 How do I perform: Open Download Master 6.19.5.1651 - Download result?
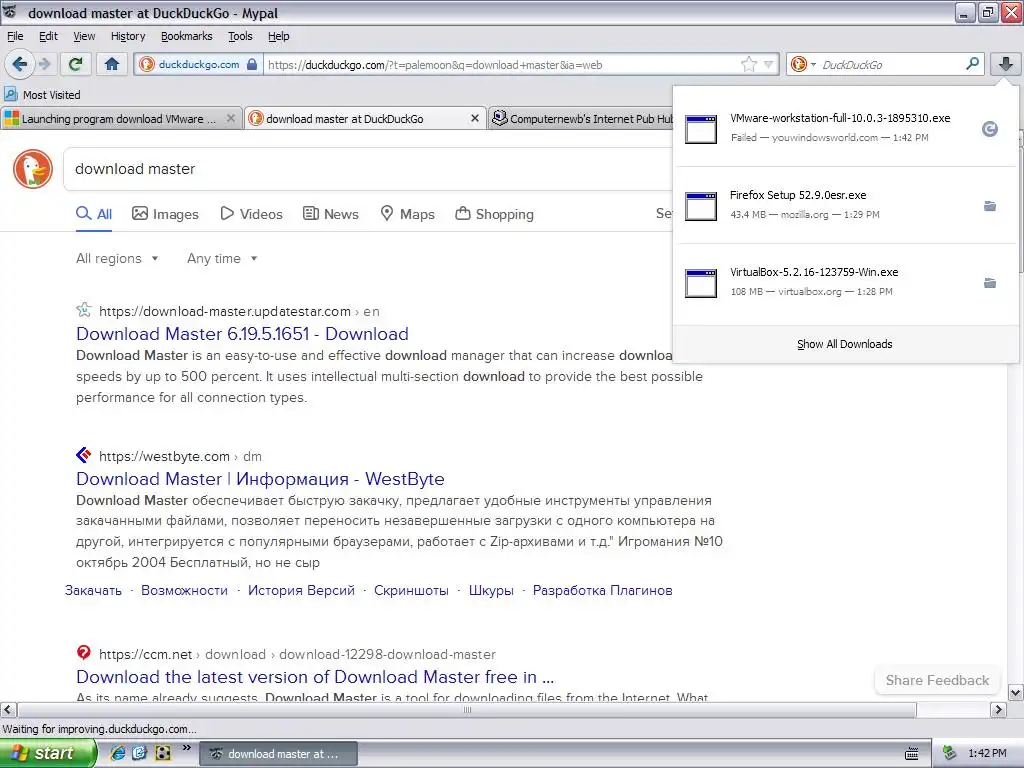(x=242, y=334)
